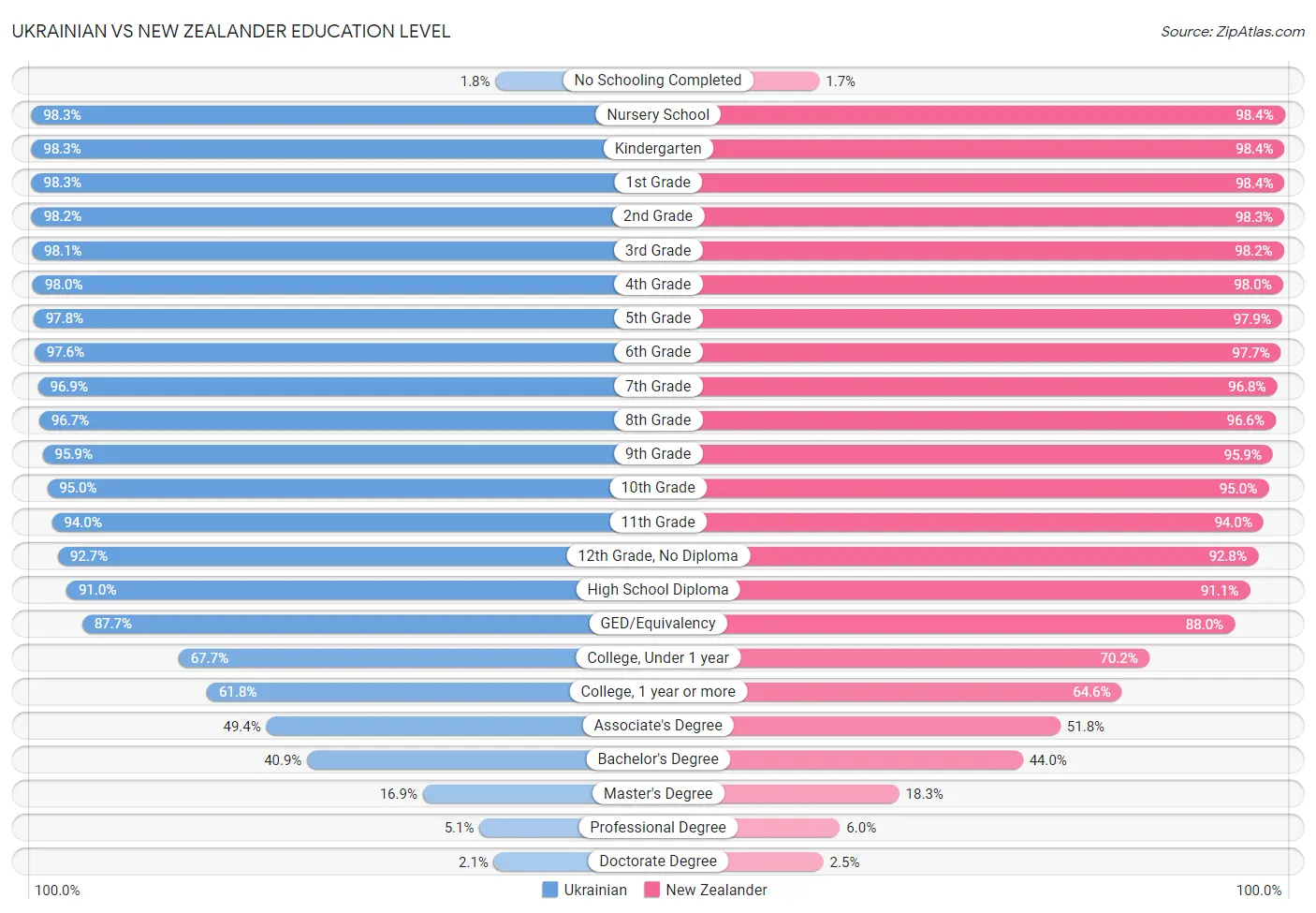Toggle the New Zealander legend label

point(716,890)
